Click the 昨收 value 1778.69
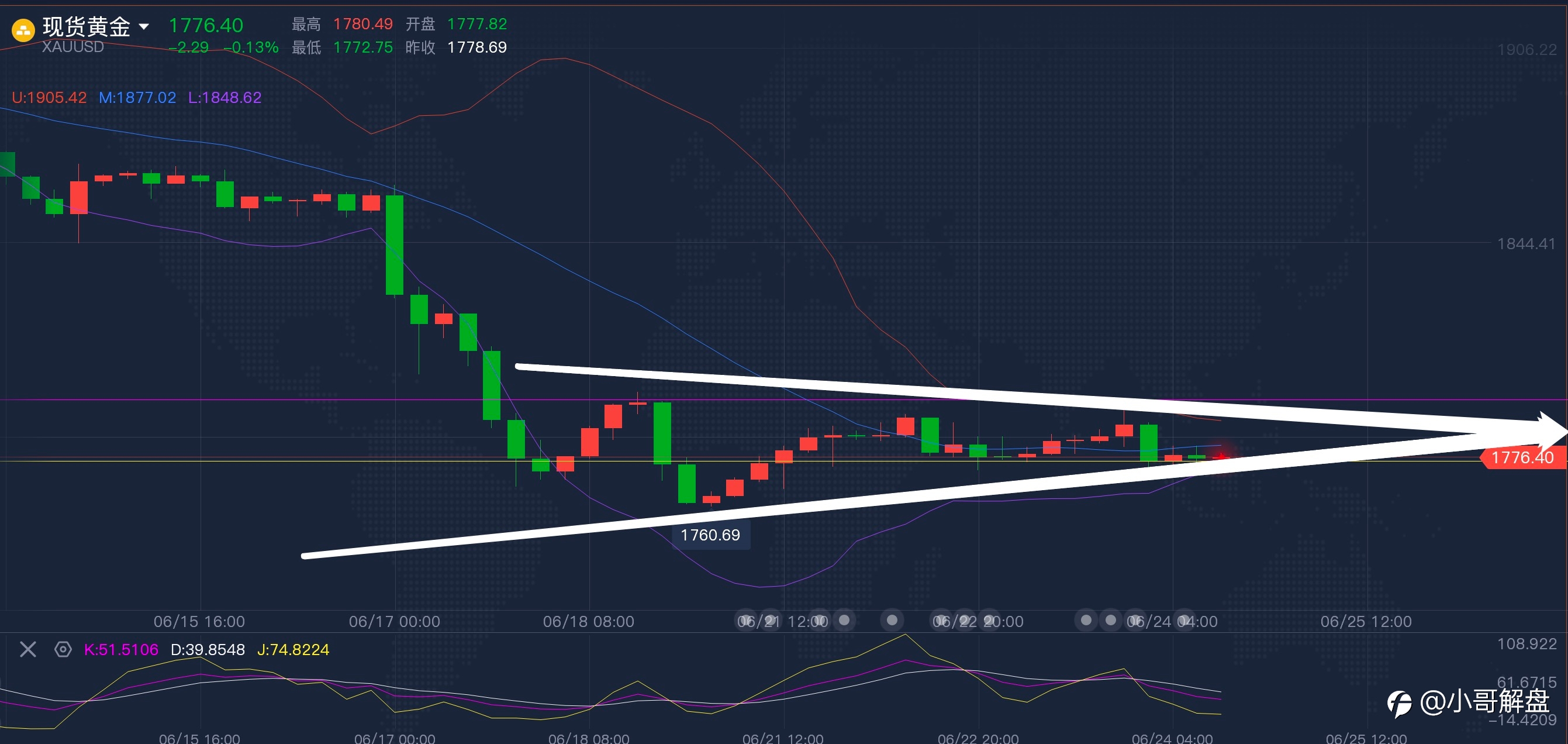Screen dimensions: 1568x744 click(477, 47)
